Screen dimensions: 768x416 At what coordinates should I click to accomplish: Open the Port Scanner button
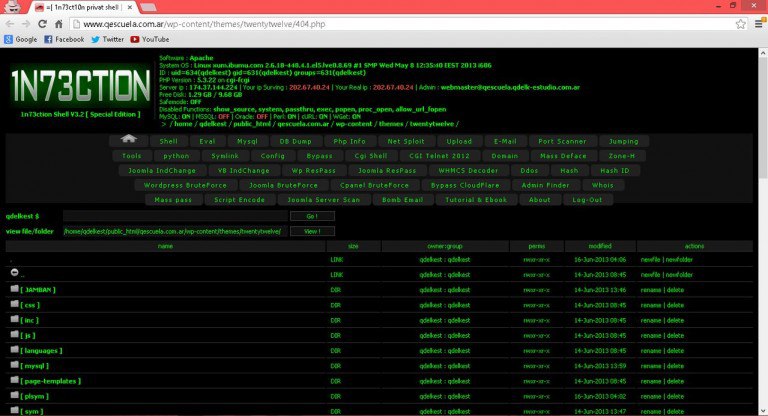pyautogui.click(x=562, y=141)
